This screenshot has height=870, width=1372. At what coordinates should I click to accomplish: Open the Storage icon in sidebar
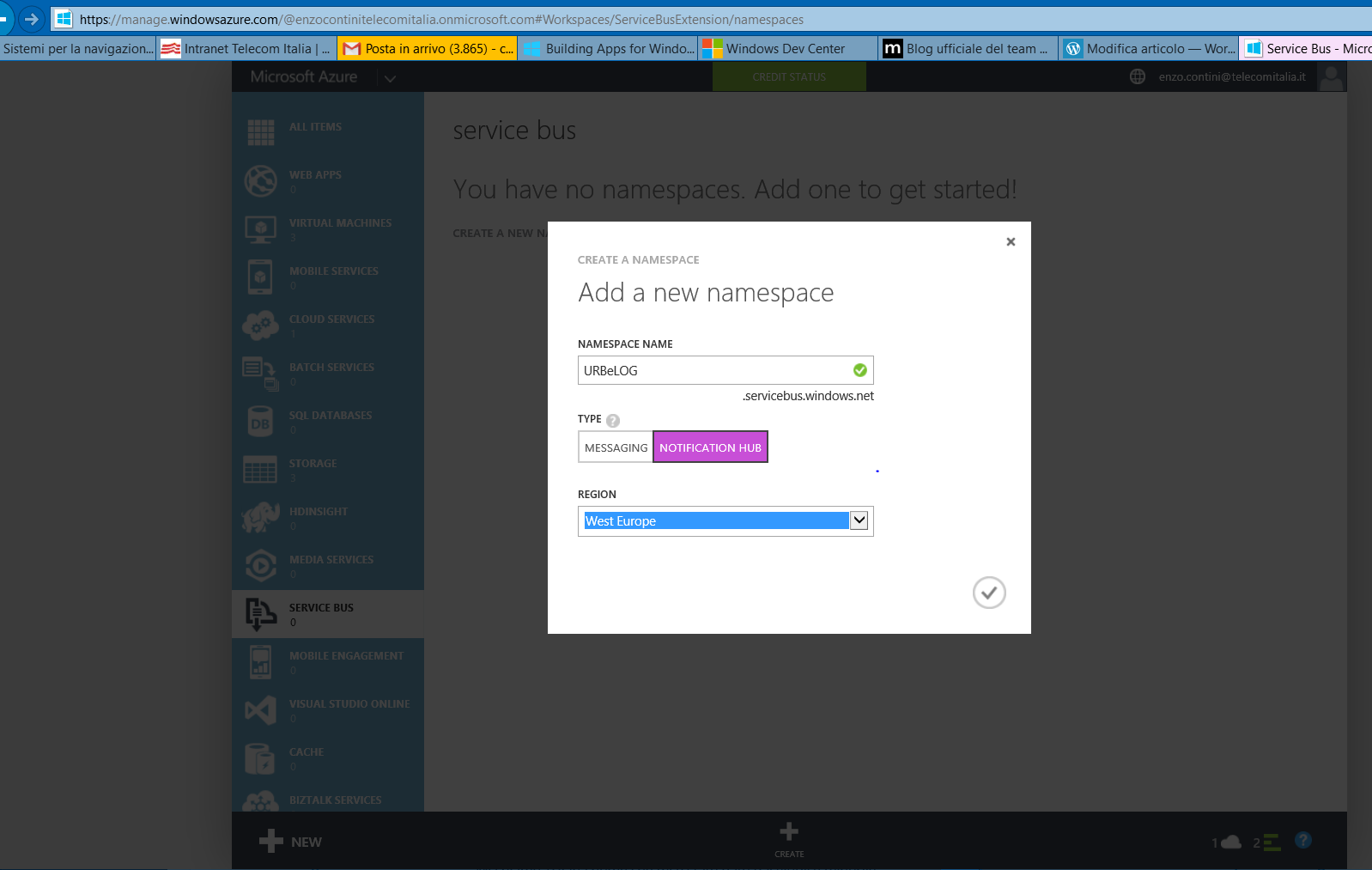click(260, 469)
